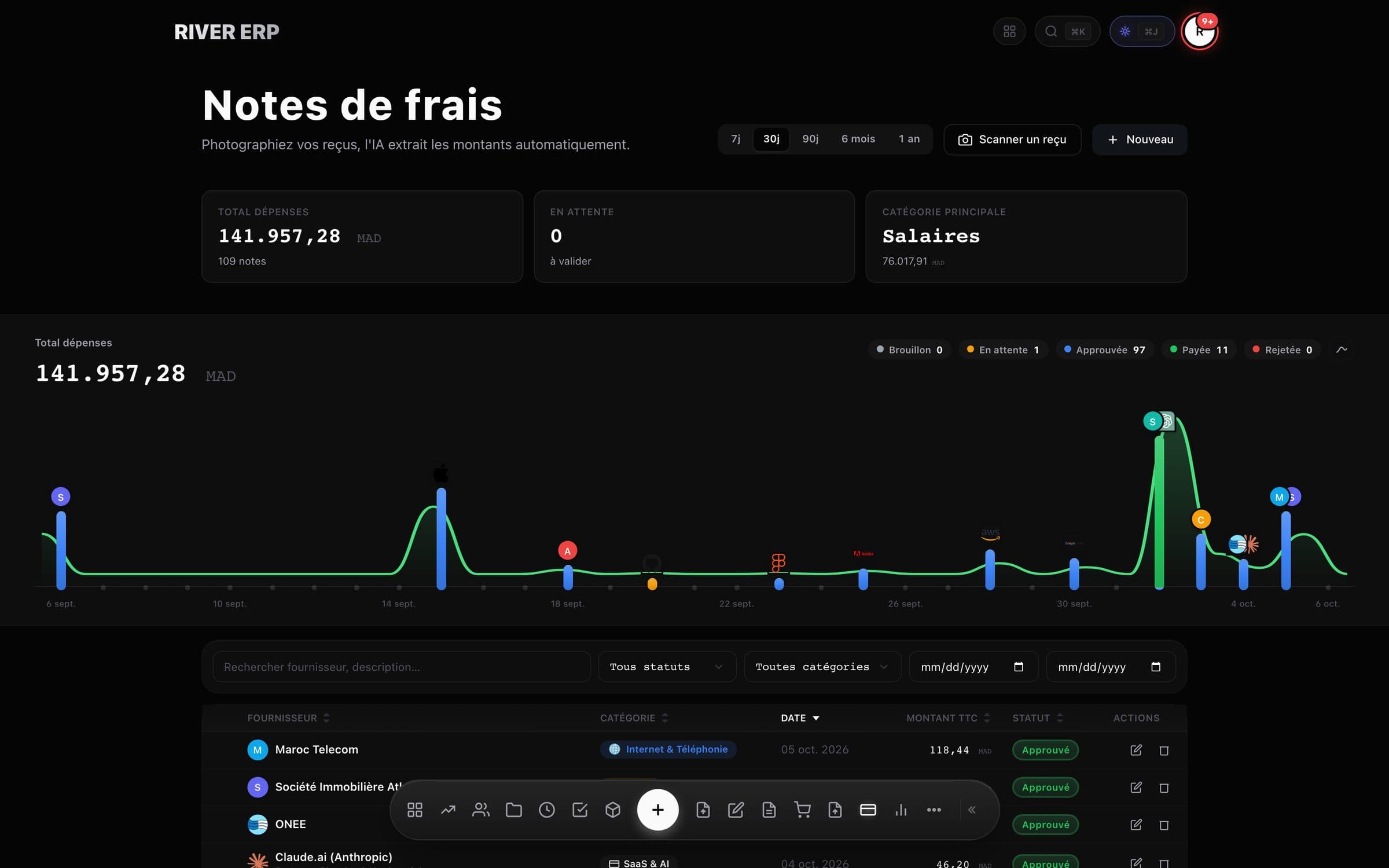Toggle the Payée status filter chip
This screenshot has width=1389, height=868.
click(x=1199, y=350)
